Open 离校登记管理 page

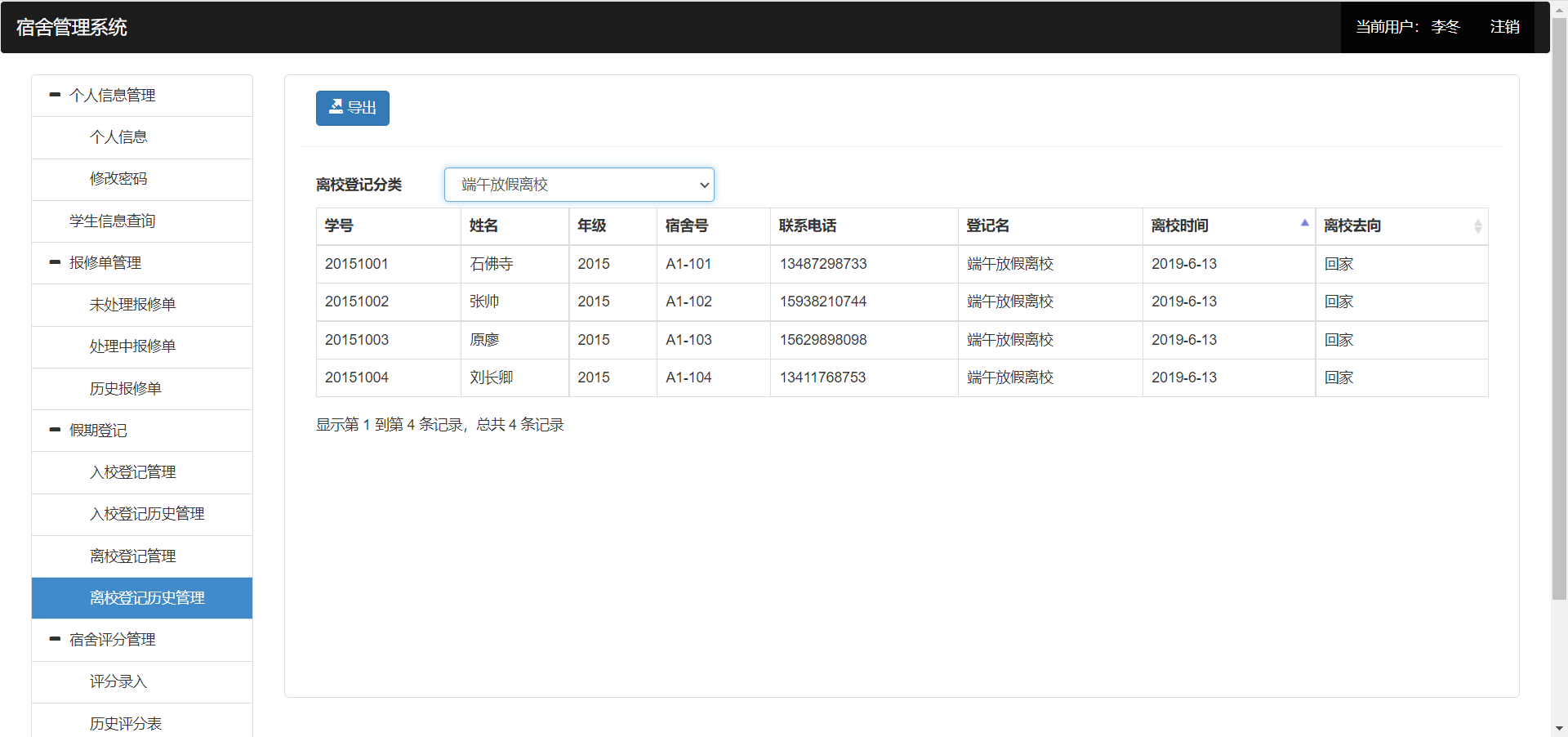click(x=142, y=556)
